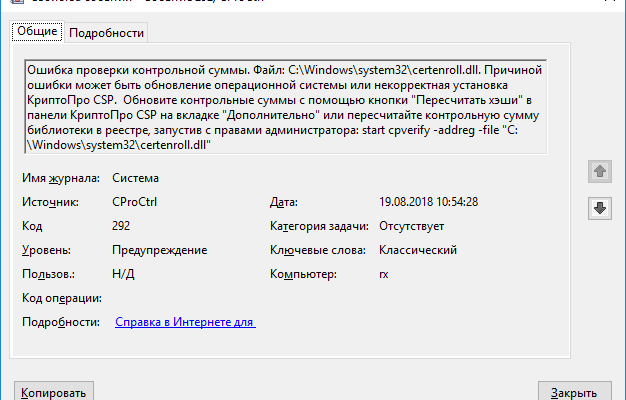Select the date value 19.08.2018 10:54:28
Image resolution: width=626 pixels, height=400 pixels.
pyautogui.click(x=428, y=202)
